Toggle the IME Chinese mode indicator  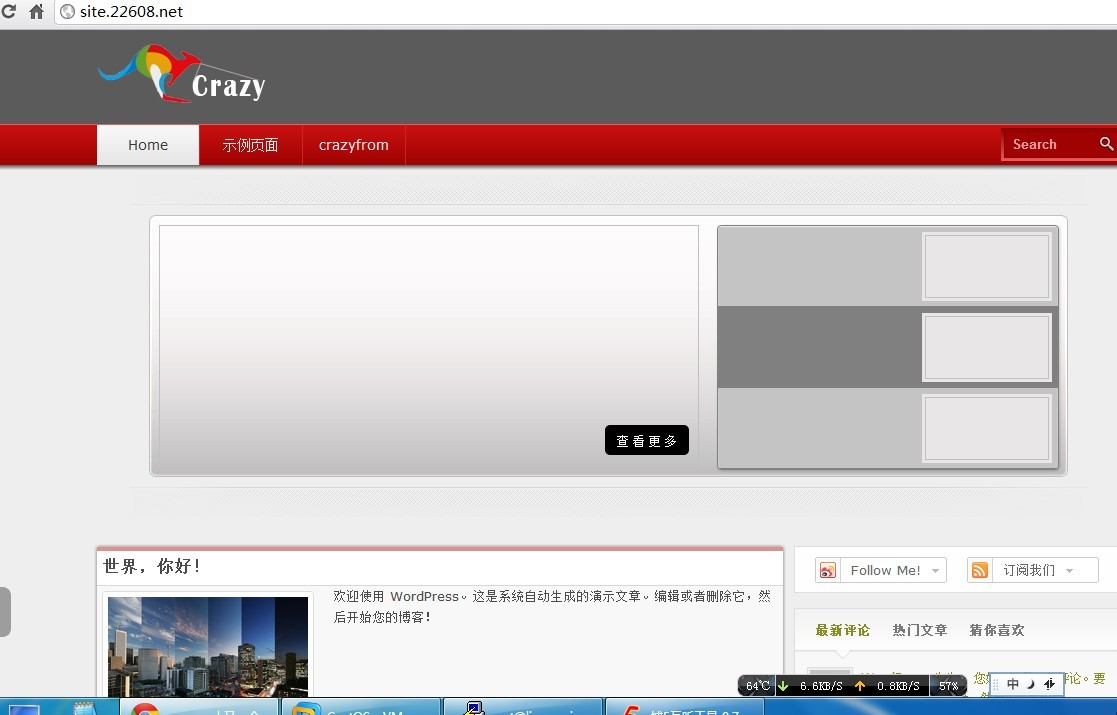pos(1013,684)
